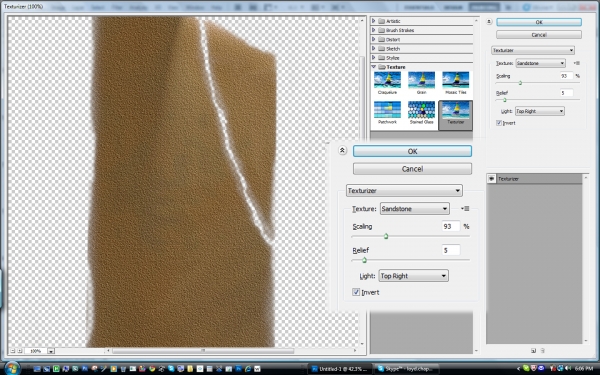The image size is (600, 375).
Task: Click the preview vertical scroll down arrow
Action: [x=362, y=344]
